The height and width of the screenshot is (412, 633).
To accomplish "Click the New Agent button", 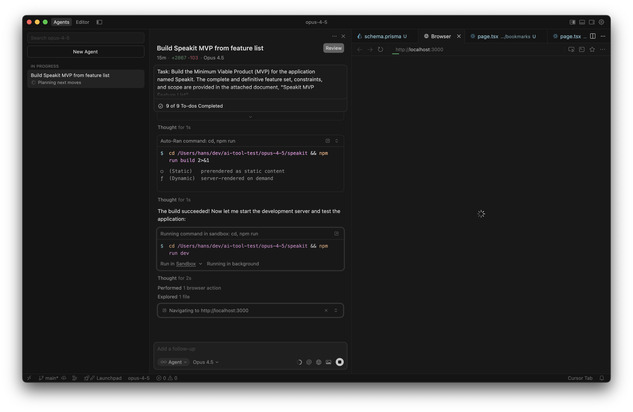I will (x=85, y=51).
